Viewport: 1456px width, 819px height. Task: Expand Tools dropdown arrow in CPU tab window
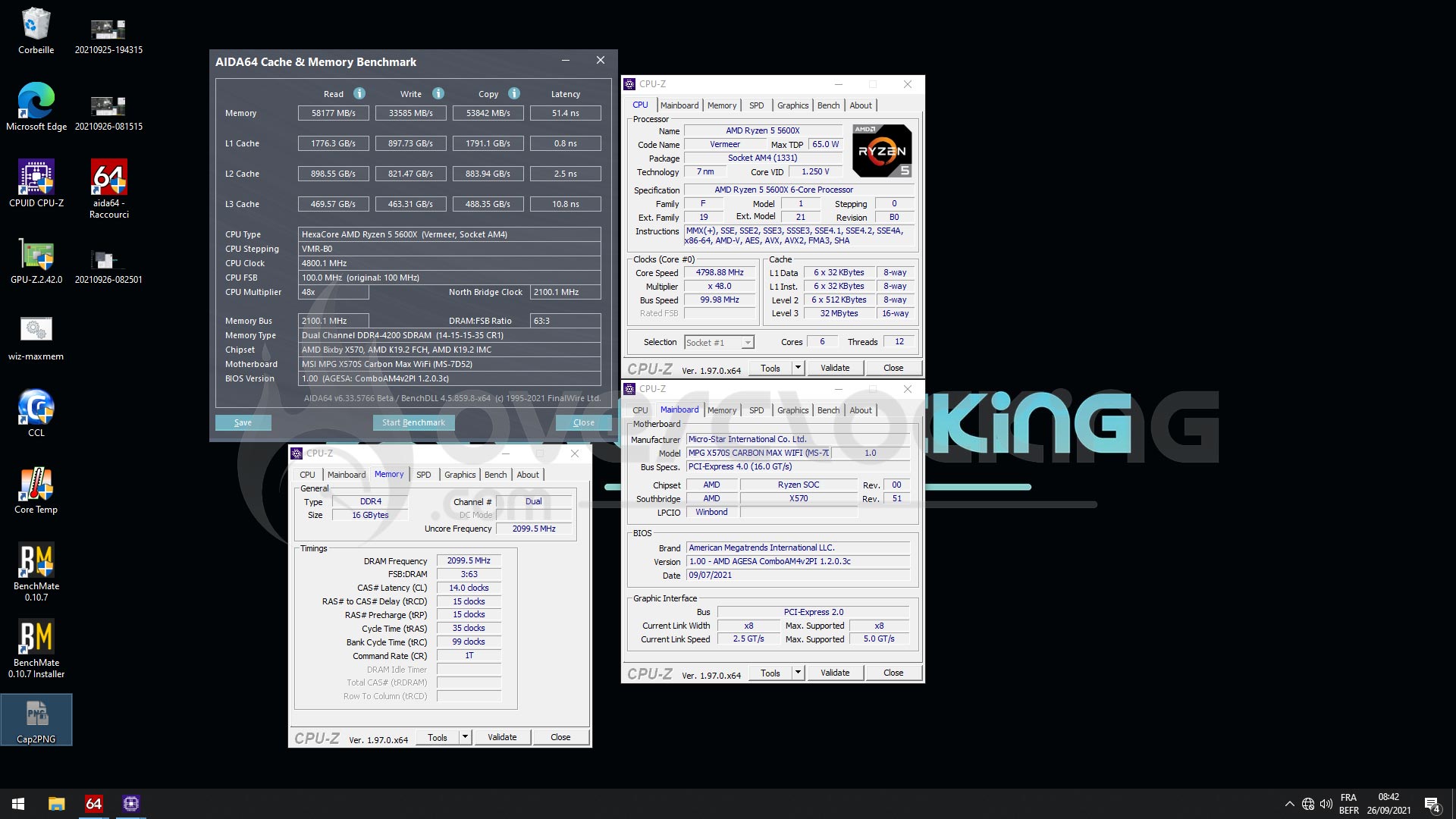point(798,368)
